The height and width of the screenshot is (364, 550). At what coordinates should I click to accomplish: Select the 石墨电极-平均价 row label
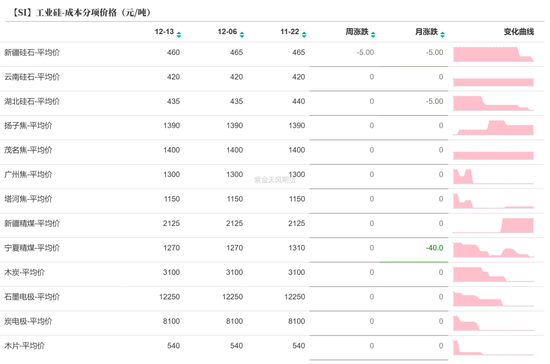[32, 297]
